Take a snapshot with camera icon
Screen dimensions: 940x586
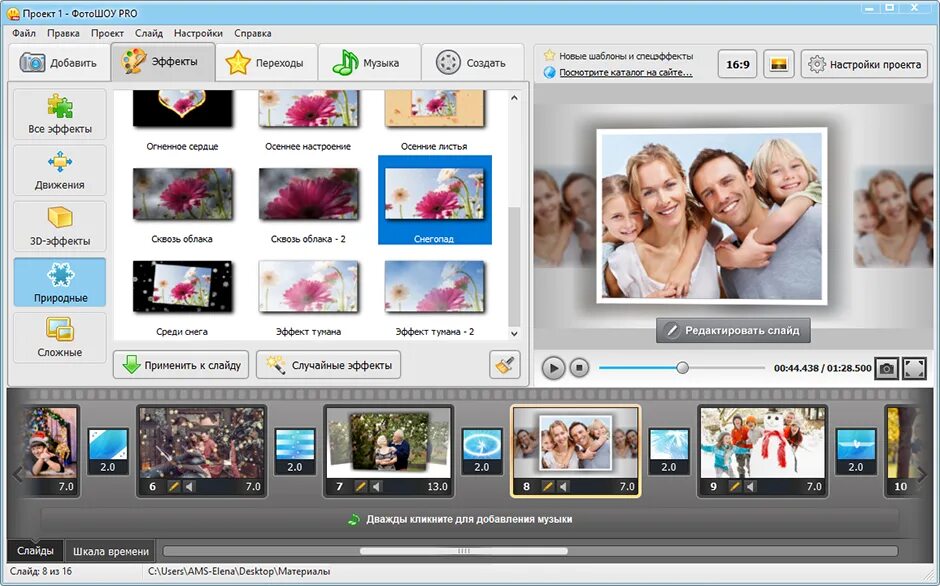click(886, 368)
